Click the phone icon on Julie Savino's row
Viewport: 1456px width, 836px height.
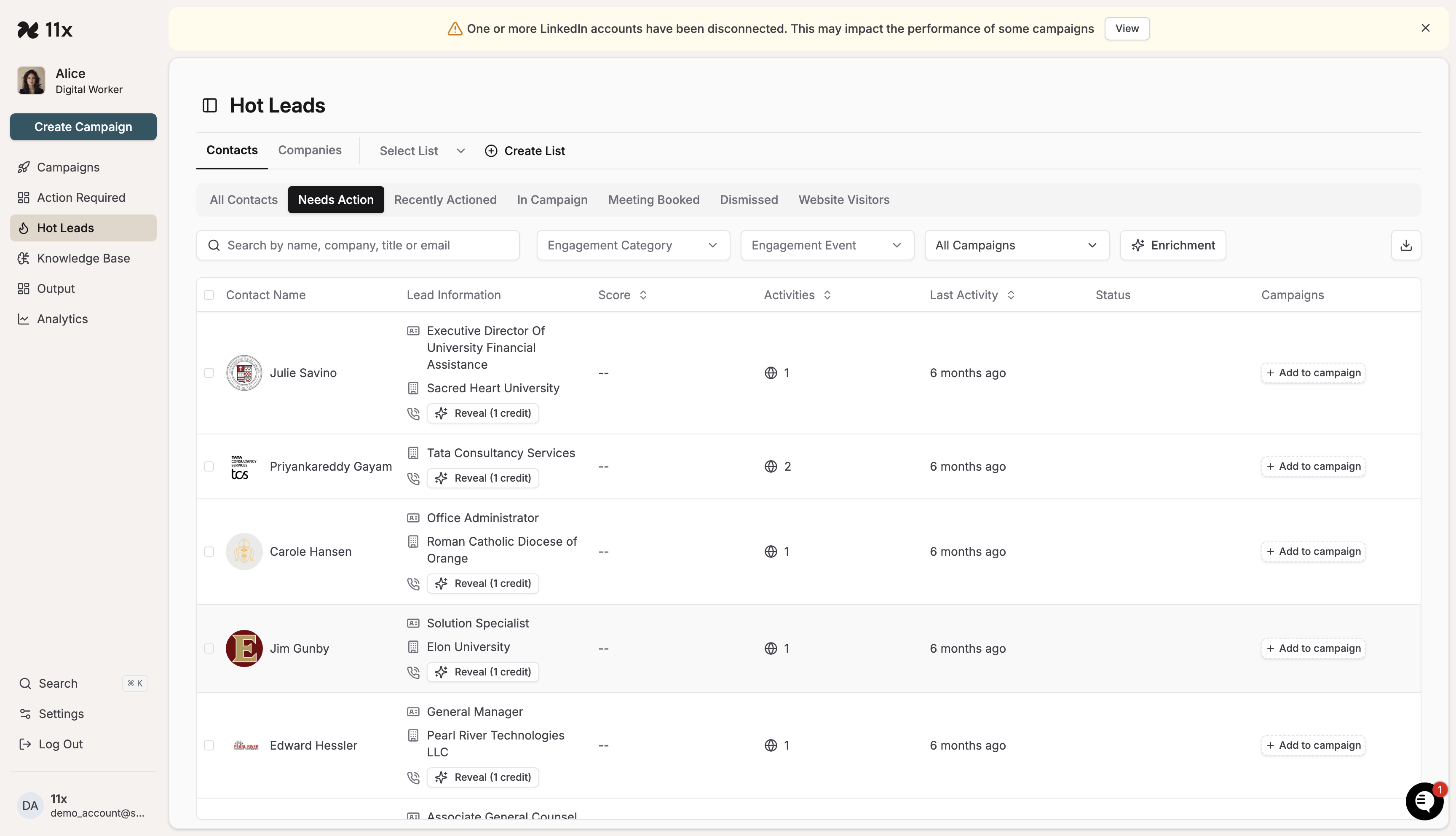[413, 413]
